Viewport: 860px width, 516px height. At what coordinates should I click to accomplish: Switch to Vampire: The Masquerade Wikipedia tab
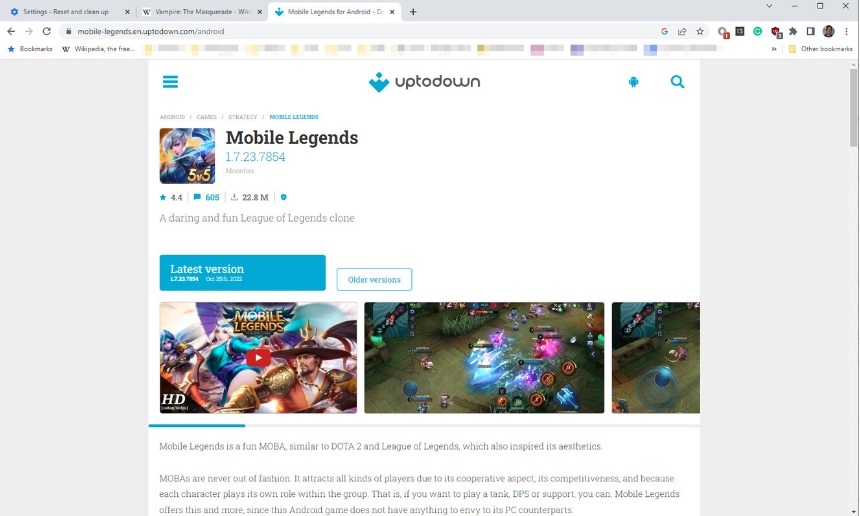point(202,12)
